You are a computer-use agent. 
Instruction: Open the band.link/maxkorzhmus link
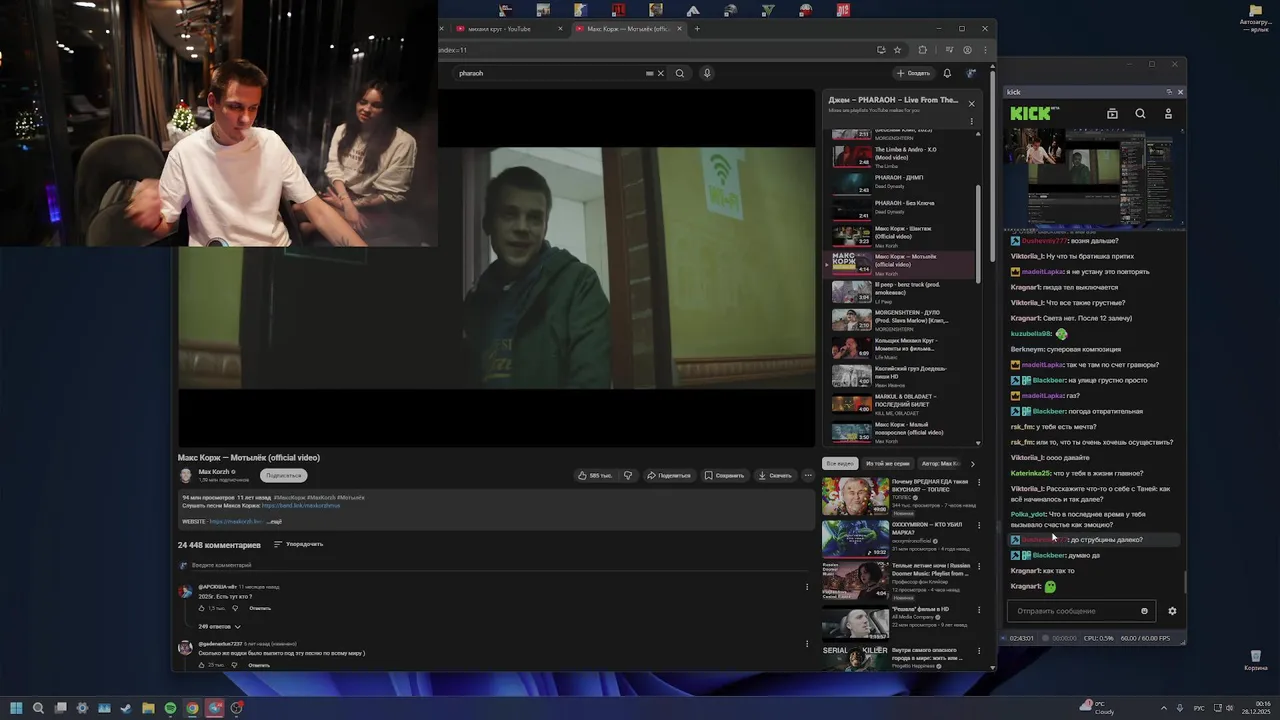click(301, 505)
